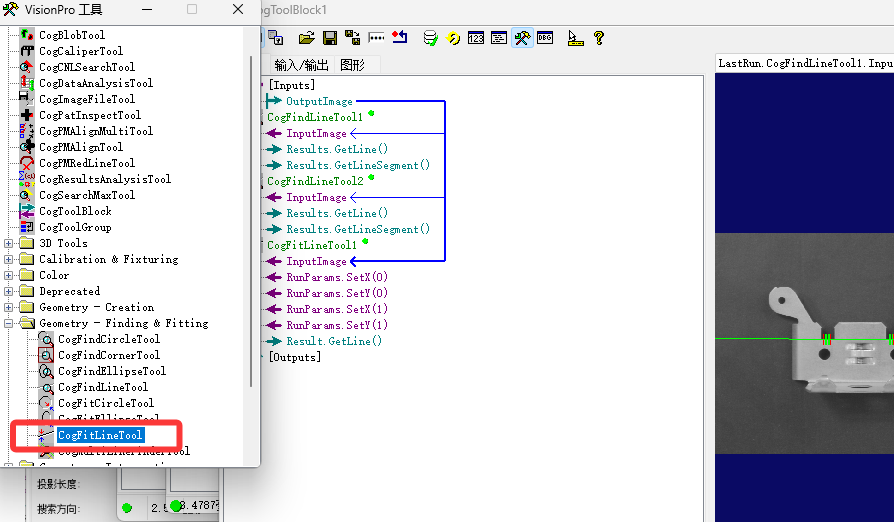
Task: Select CogImageFileTool in the tool list
Action: pos(87,99)
